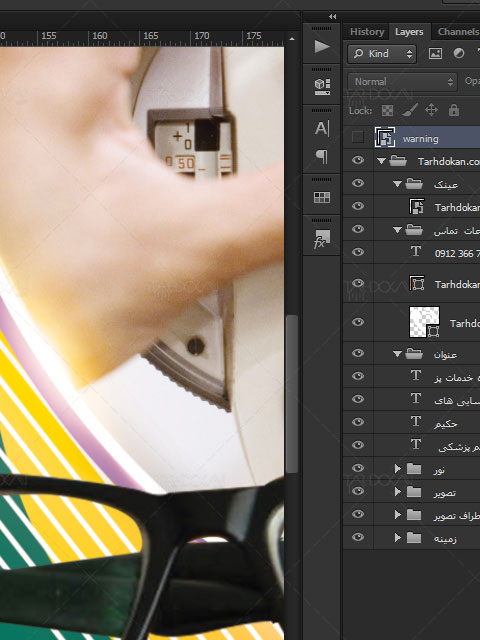Viewport: 480px width, 640px height.
Task: Hide the عنوان group eye icon
Action: pyautogui.click(x=358, y=353)
